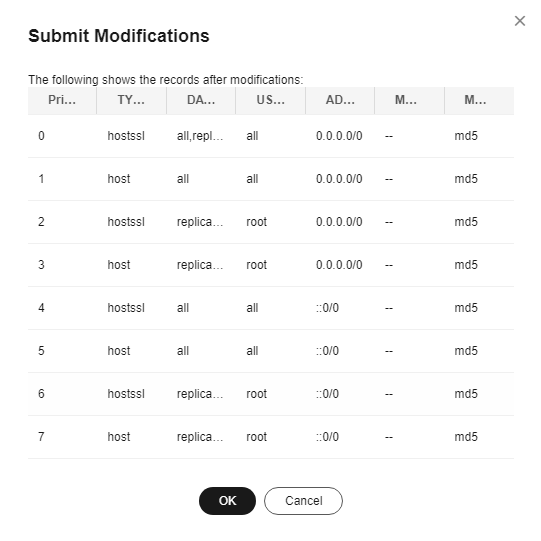Click the Cancel button
Screen dimensions: 541x541
coord(303,501)
